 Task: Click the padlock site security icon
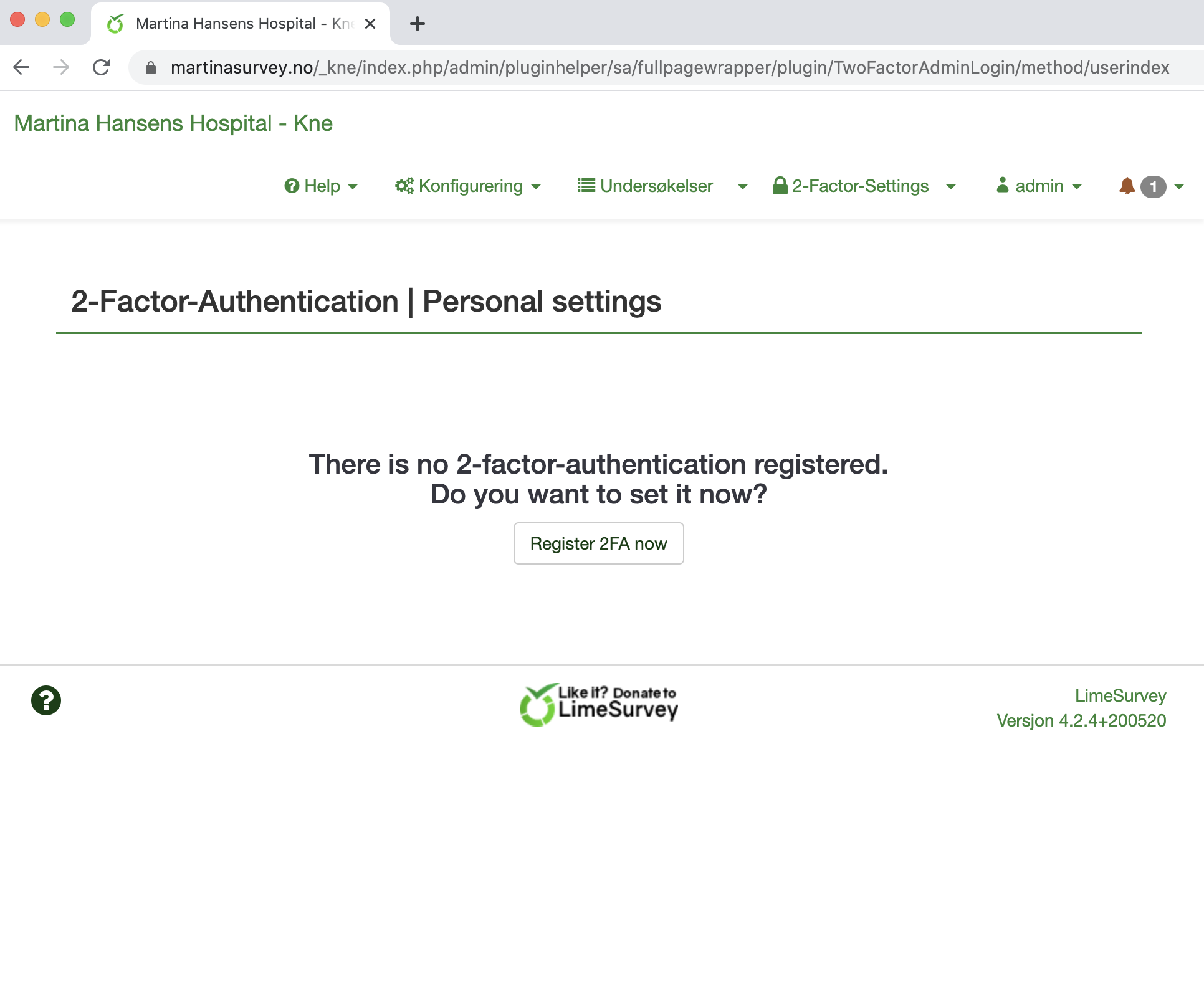point(151,67)
